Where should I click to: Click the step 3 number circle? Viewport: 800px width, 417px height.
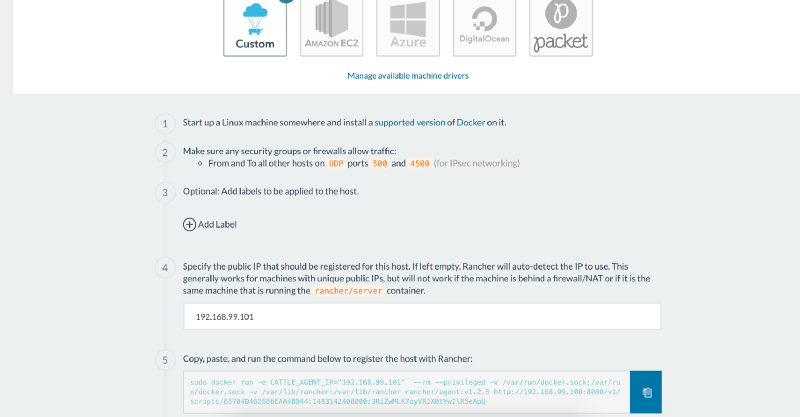pyautogui.click(x=165, y=192)
